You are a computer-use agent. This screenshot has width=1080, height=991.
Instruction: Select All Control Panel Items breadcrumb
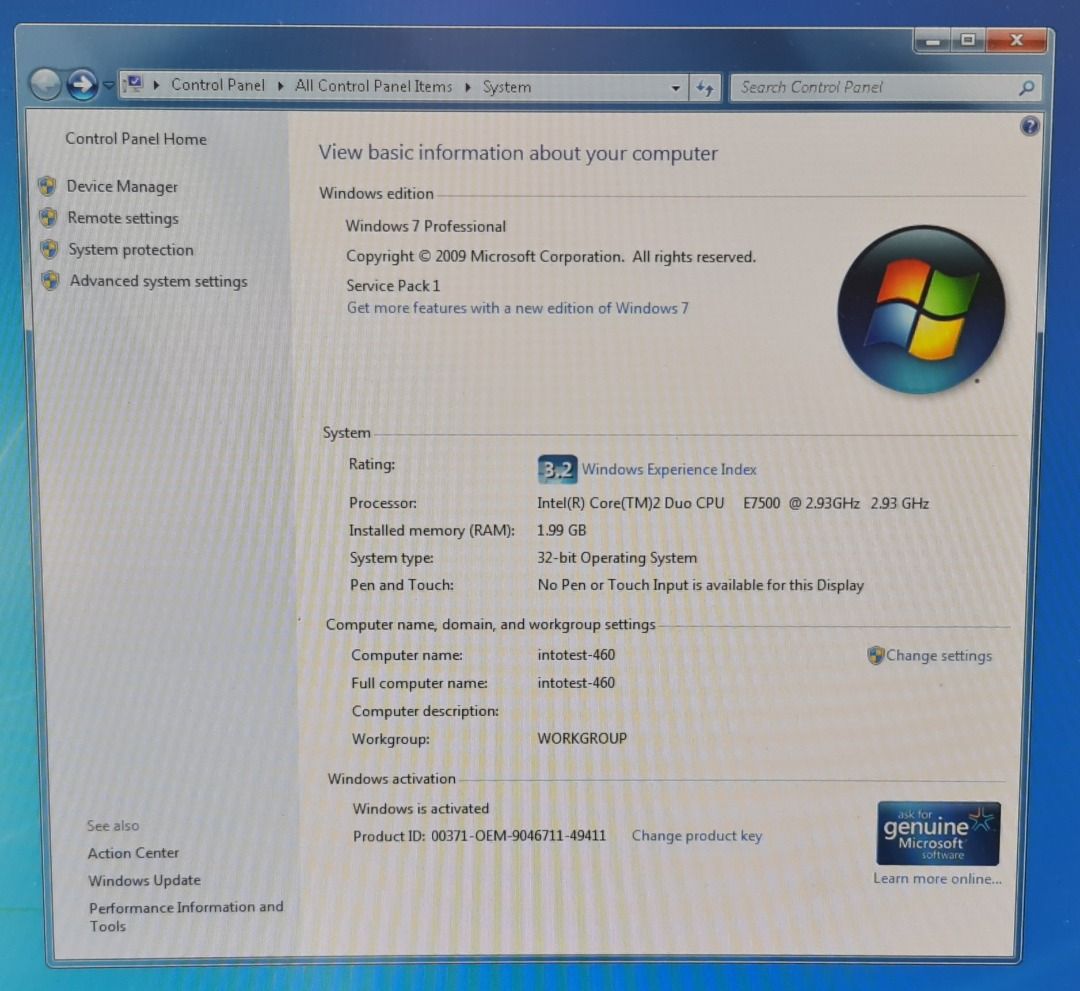pyautogui.click(x=373, y=87)
